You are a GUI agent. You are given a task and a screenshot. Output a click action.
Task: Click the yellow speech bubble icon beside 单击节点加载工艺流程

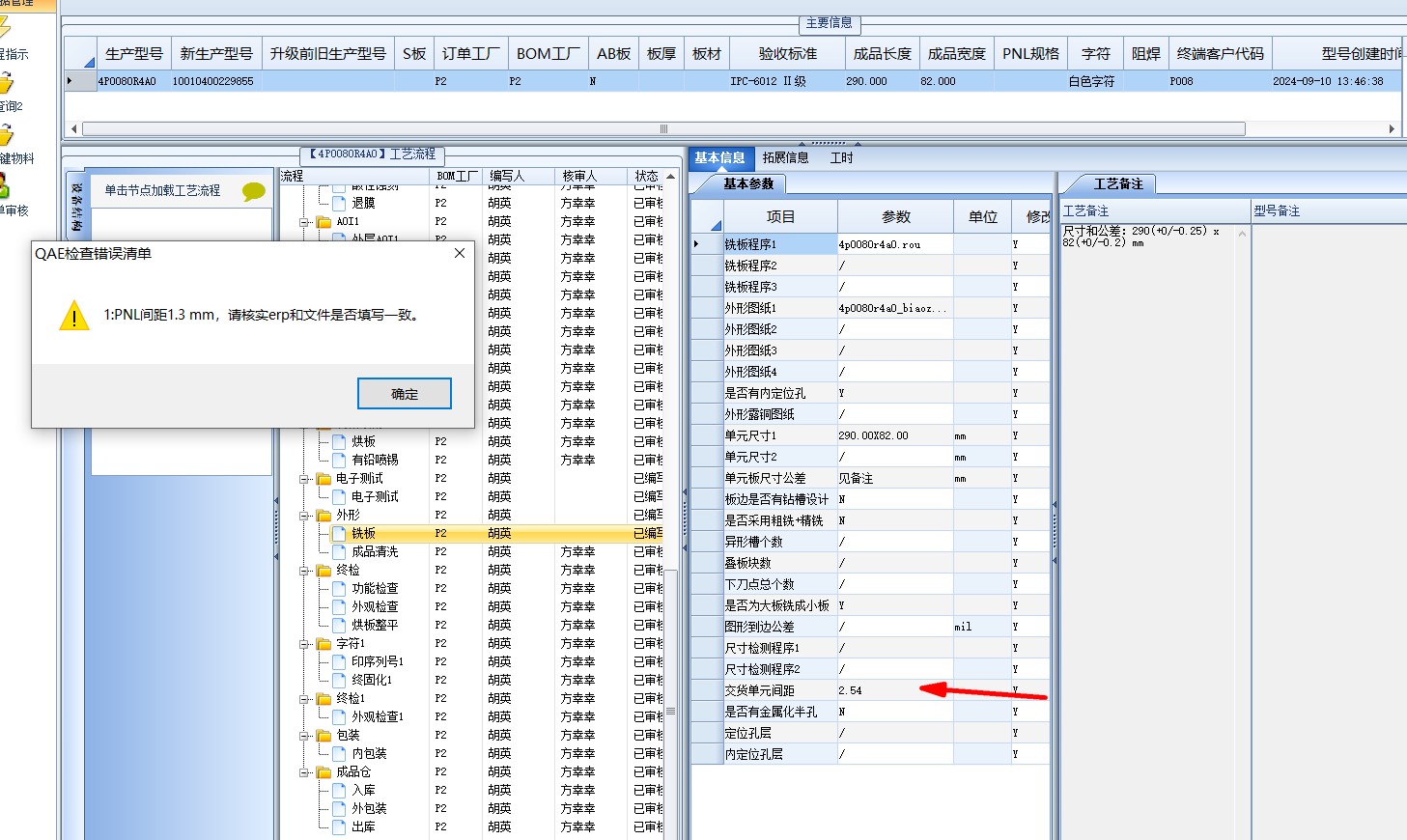click(x=254, y=191)
